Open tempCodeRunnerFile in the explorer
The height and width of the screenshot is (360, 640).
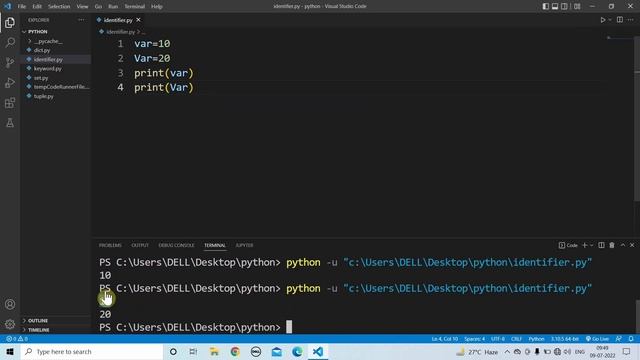61,87
